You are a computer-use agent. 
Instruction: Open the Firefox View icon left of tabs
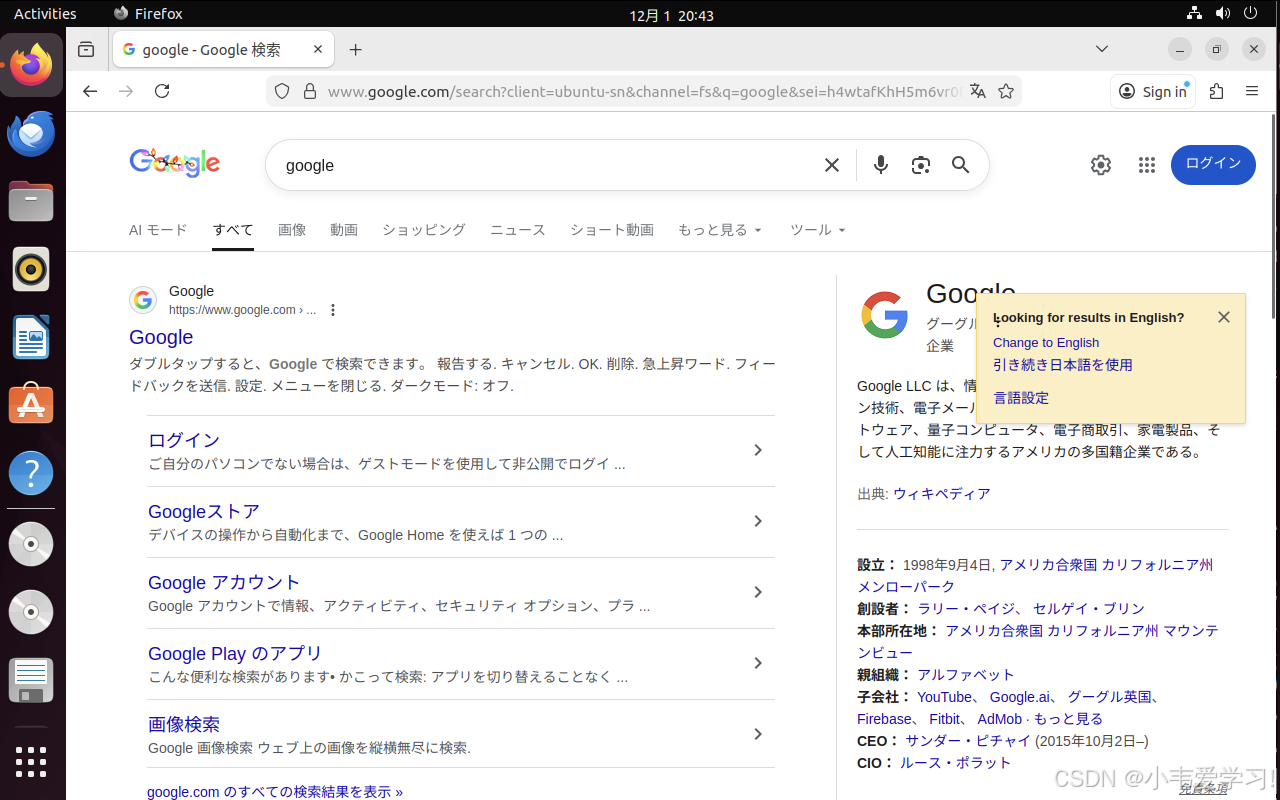[x=87, y=49]
